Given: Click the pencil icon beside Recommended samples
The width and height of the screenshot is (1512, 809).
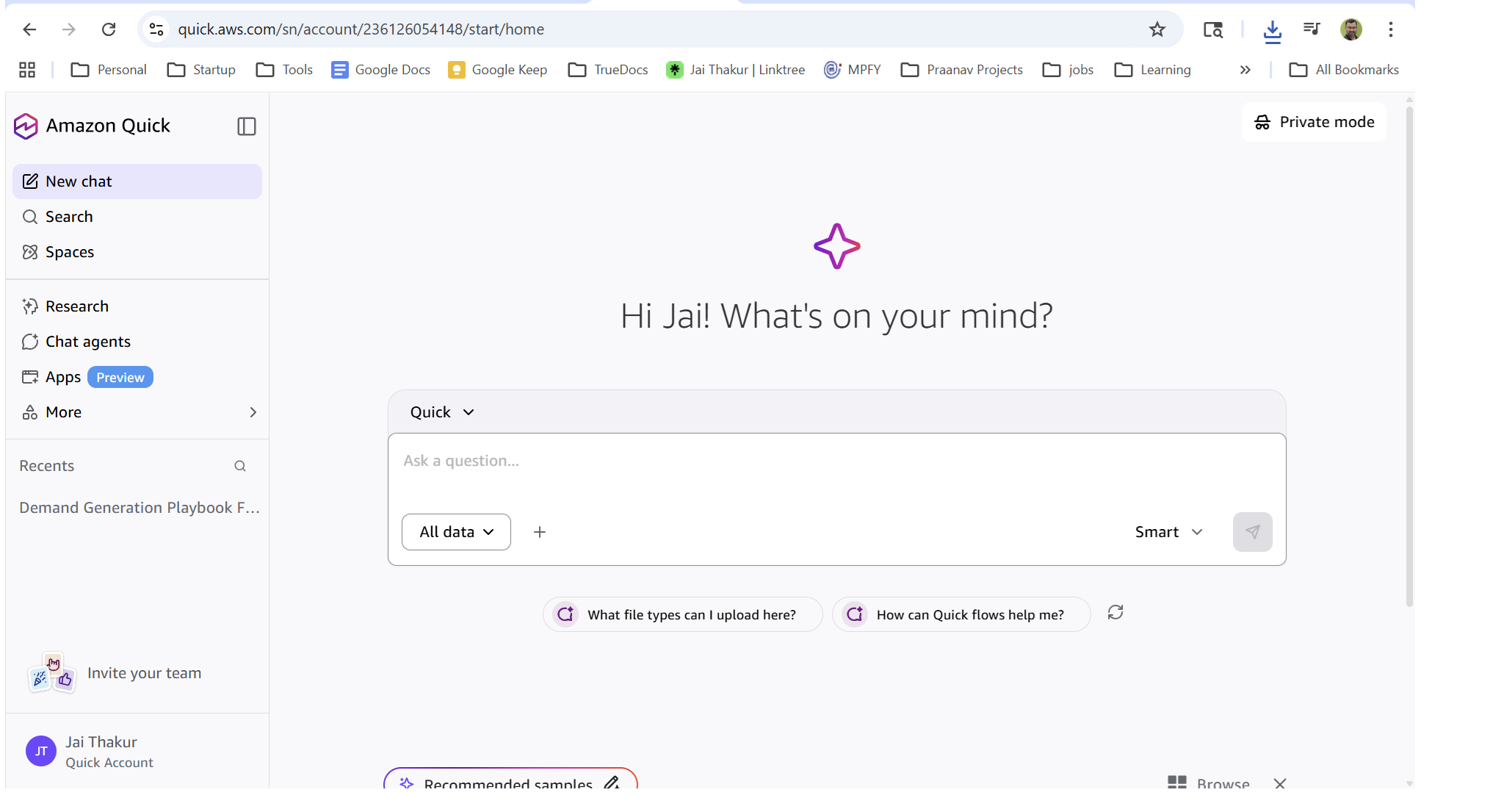Looking at the screenshot, I should pos(612,782).
